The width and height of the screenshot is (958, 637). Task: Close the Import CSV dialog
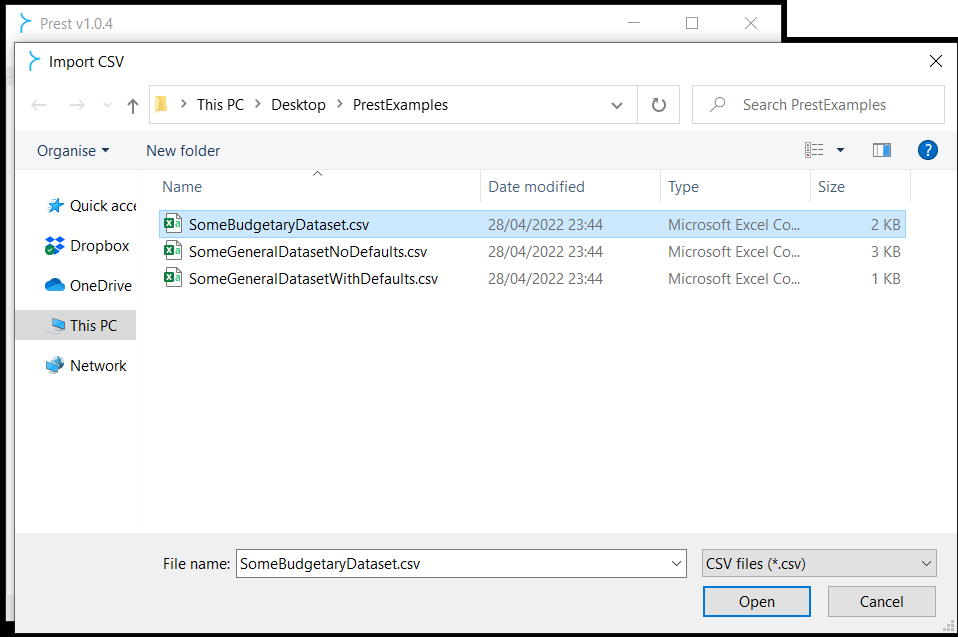(935, 61)
